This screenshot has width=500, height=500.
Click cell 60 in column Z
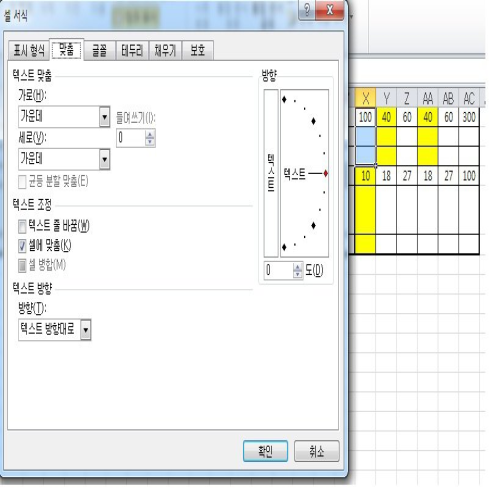[407, 117]
